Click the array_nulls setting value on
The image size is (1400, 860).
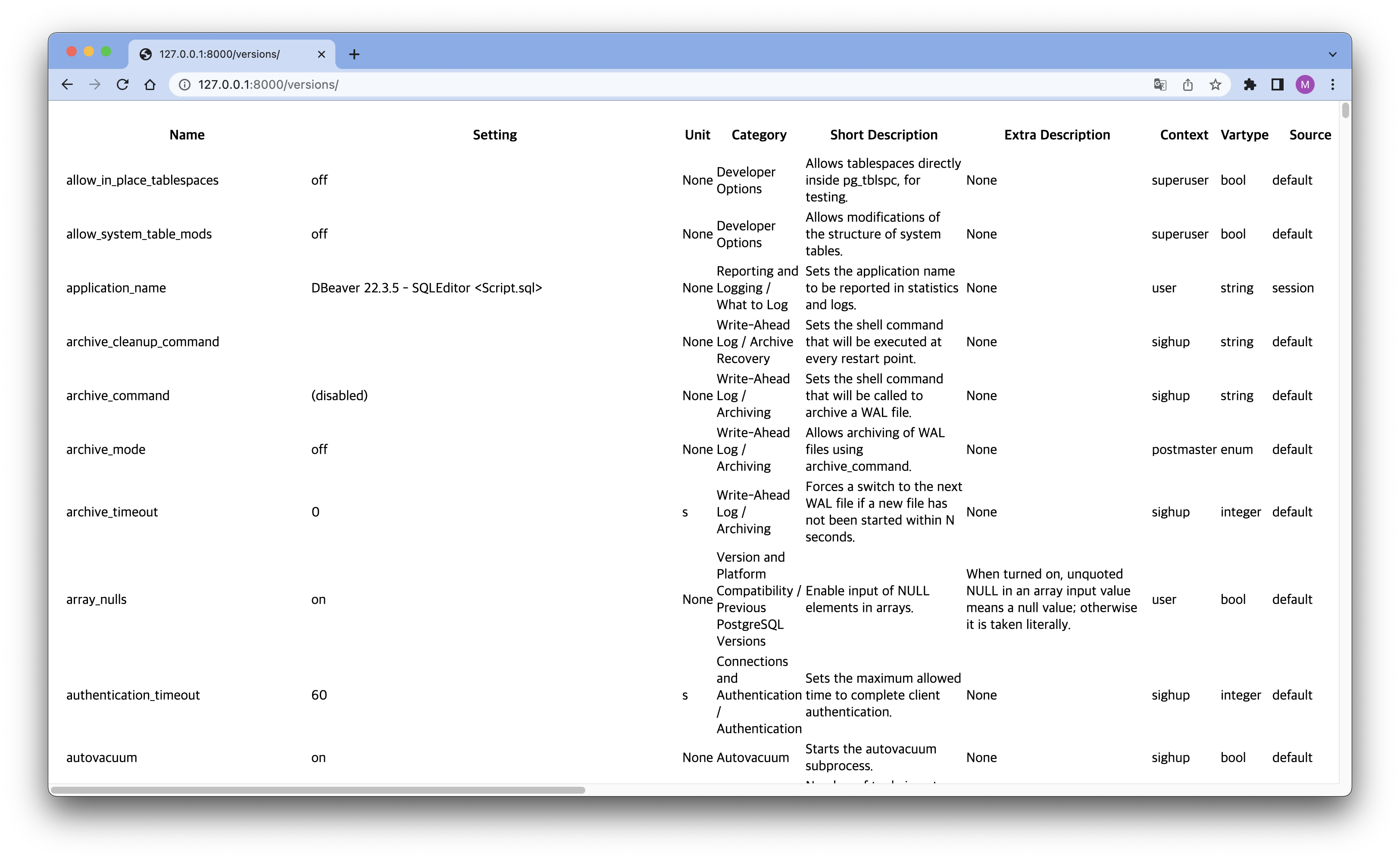318,599
